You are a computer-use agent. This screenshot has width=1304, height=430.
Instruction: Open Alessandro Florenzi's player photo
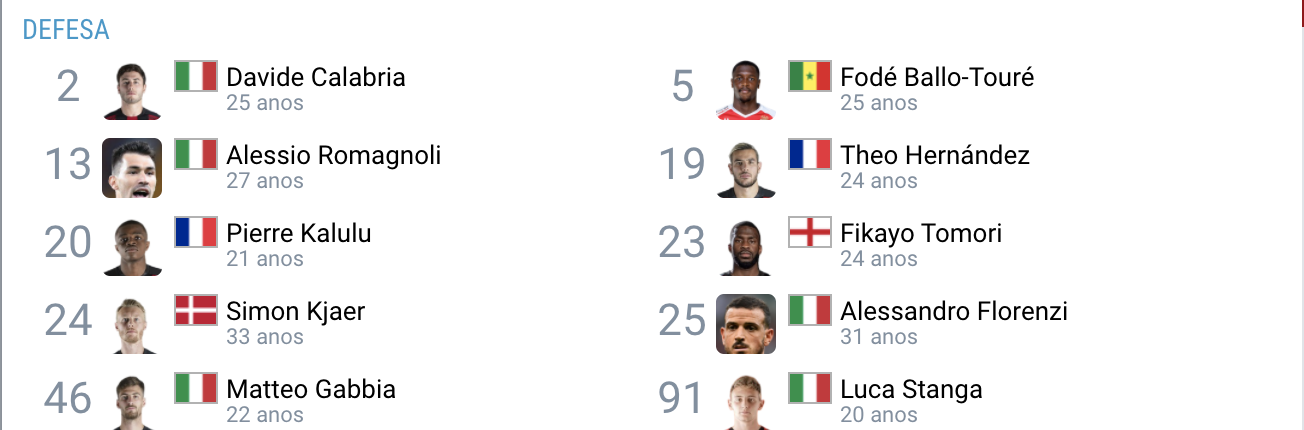pos(746,324)
